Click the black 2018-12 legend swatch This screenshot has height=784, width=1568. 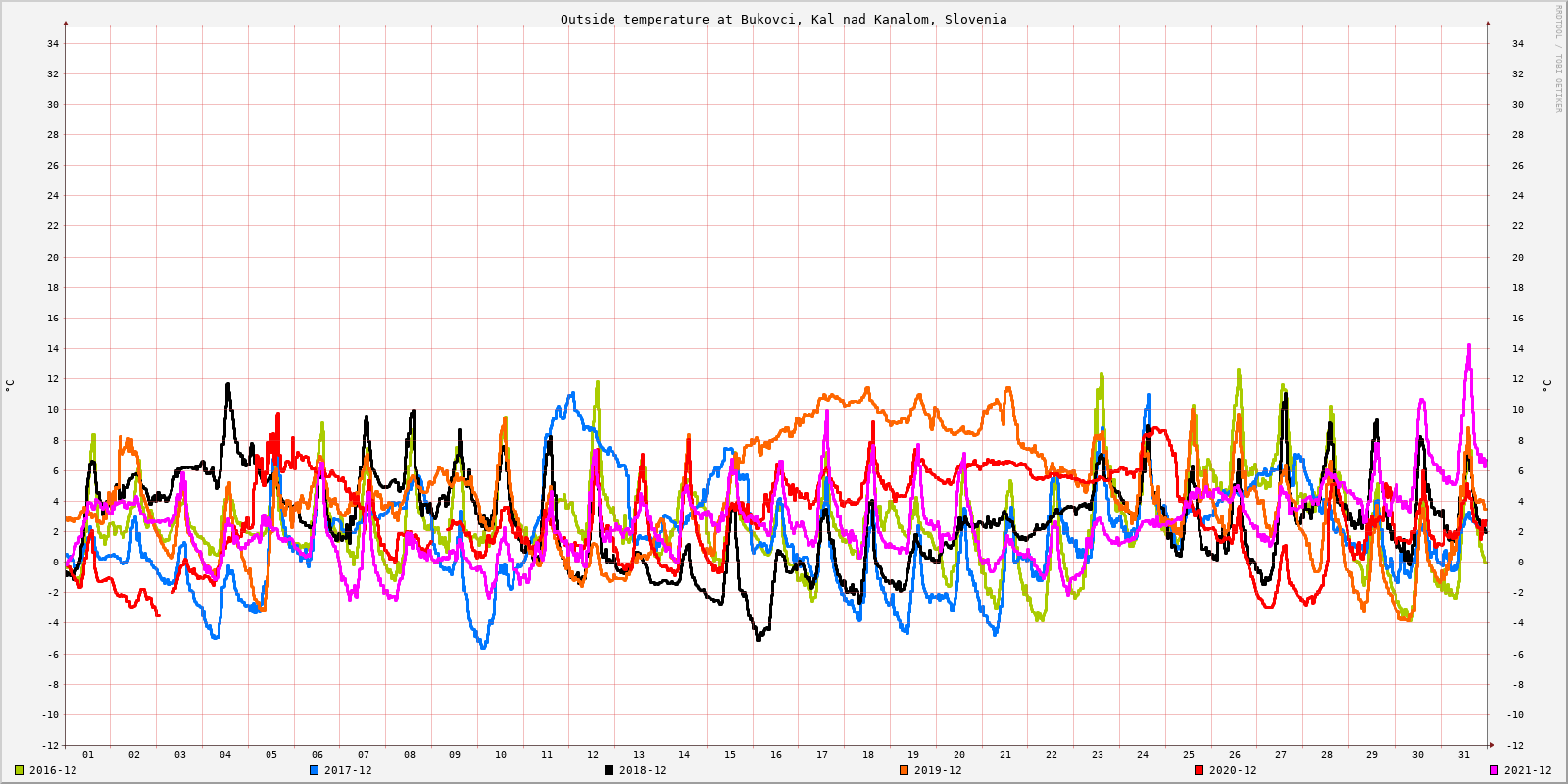click(609, 770)
